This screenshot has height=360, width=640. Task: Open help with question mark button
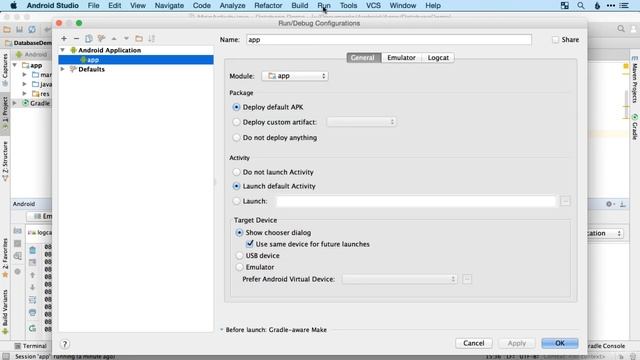pyautogui.click(x=64, y=344)
